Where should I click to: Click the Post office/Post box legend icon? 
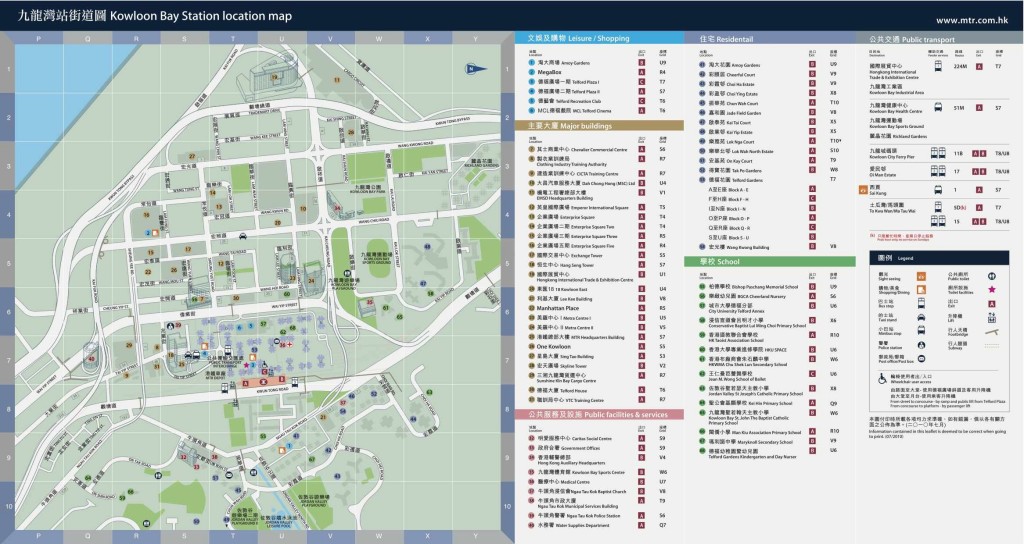(x=921, y=359)
